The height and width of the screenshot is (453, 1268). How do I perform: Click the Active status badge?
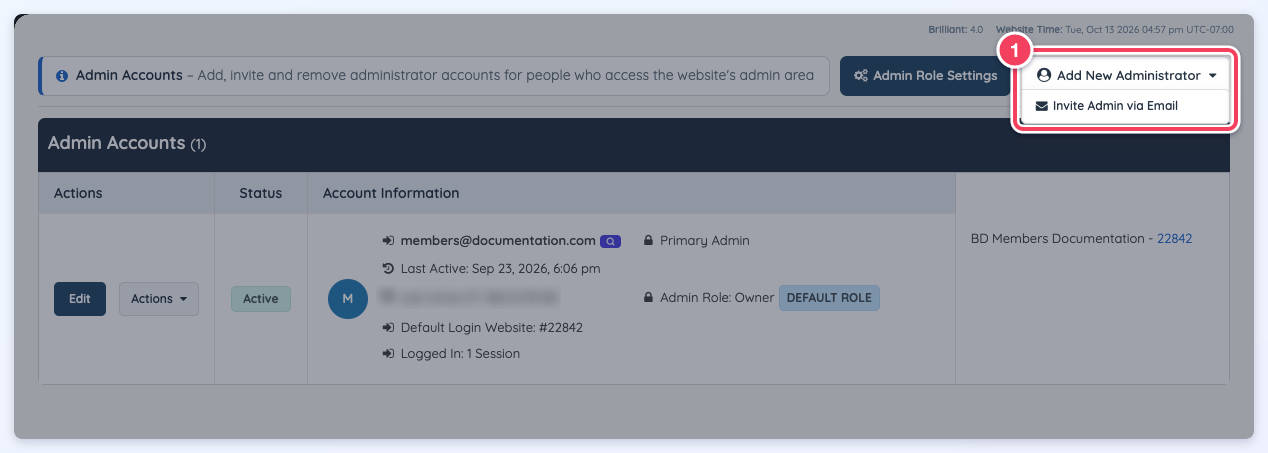[x=261, y=298]
